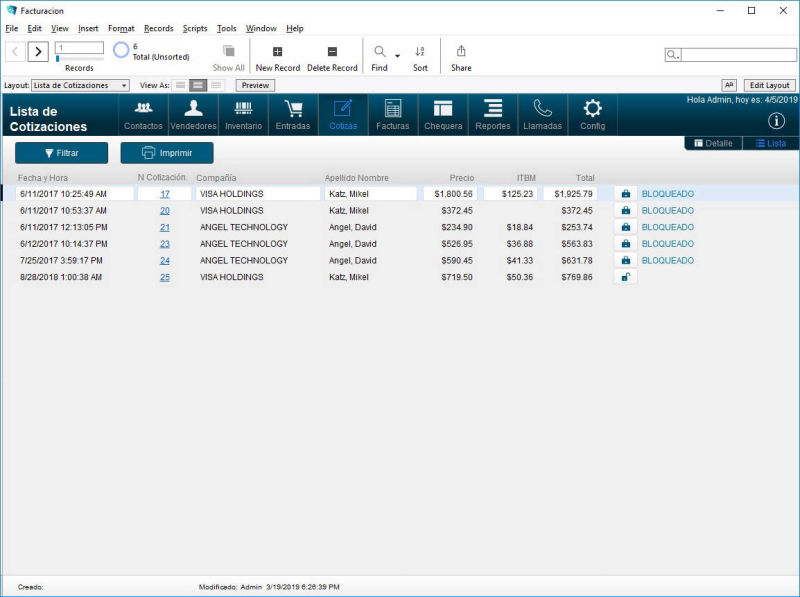
Task: Go to Reportes
Action: (493, 115)
